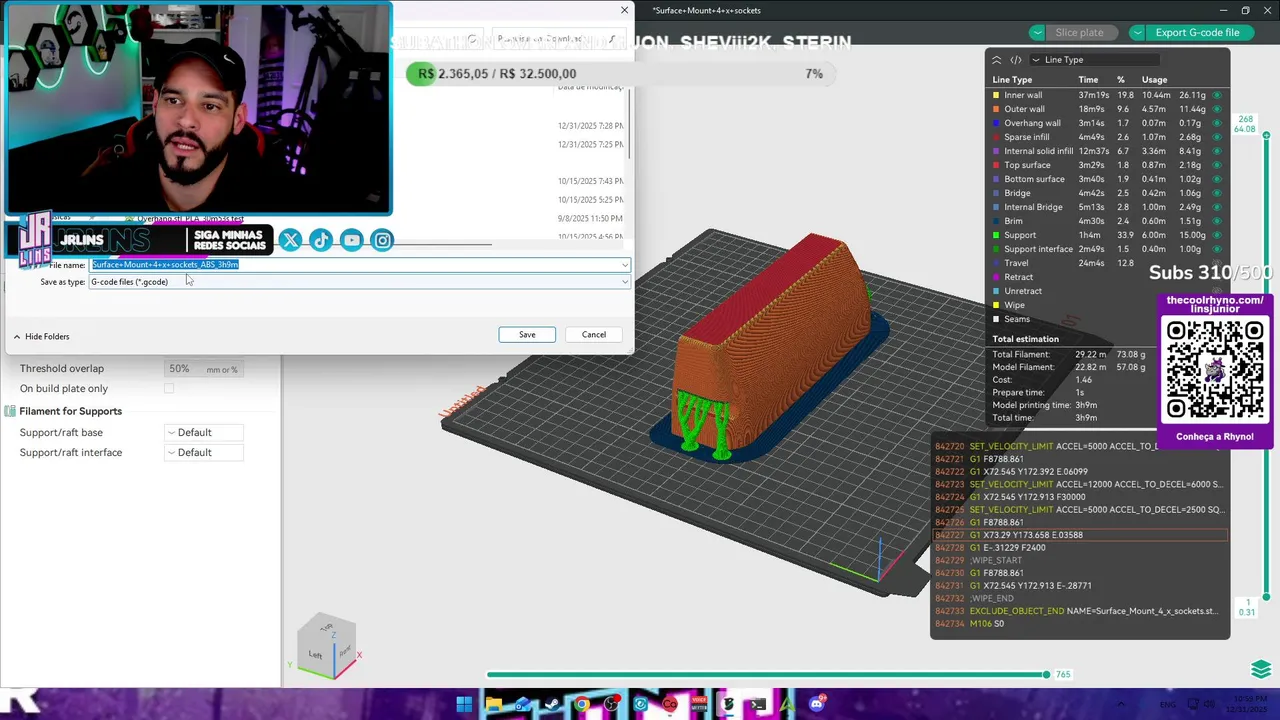The height and width of the screenshot is (720, 1280).
Task: Hide Internal solid infill lines
Action: coord(1217,151)
